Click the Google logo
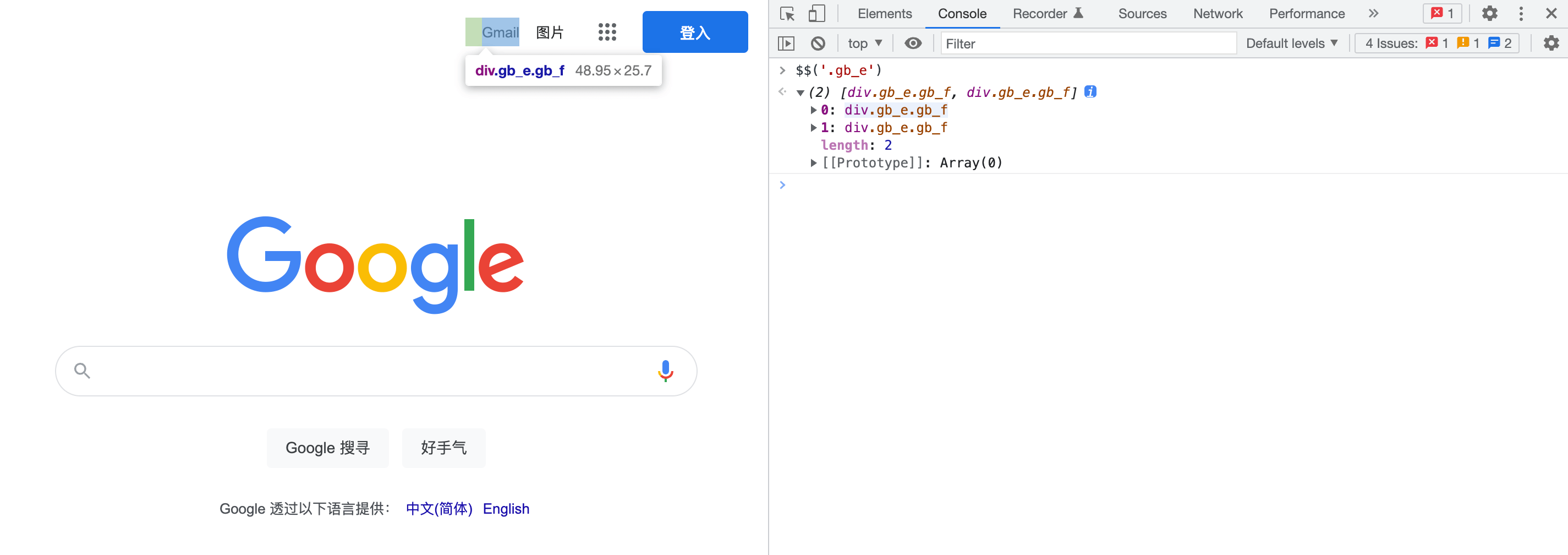Screen dimensions: 1568x555 375,264
